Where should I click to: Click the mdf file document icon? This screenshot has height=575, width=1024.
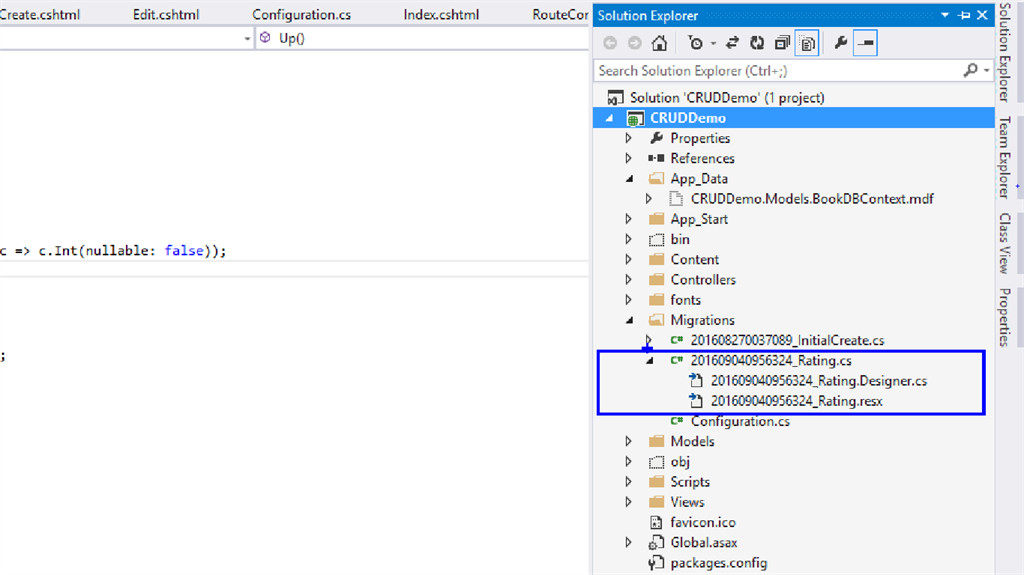[x=676, y=199]
